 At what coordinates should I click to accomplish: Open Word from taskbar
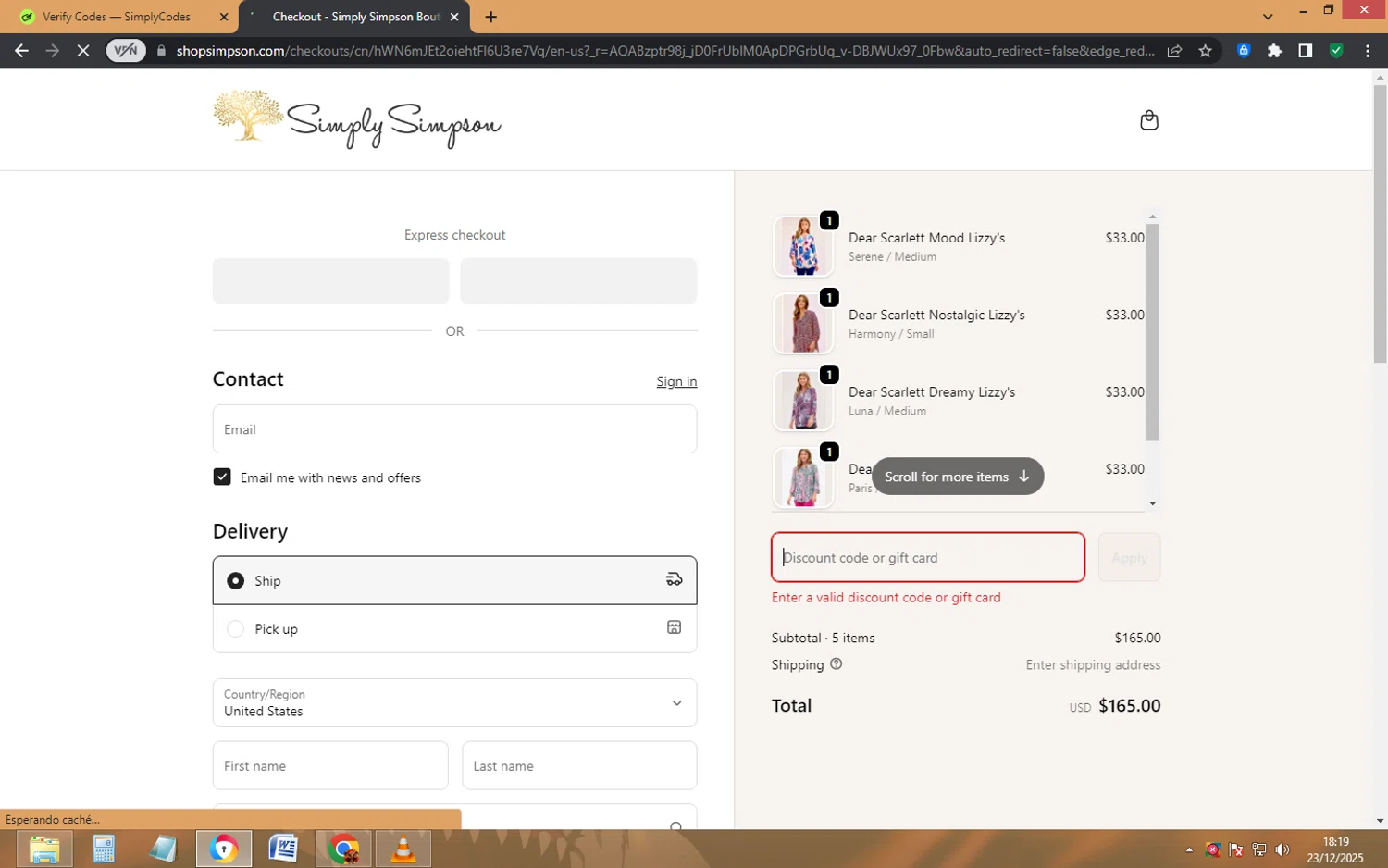point(283,849)
